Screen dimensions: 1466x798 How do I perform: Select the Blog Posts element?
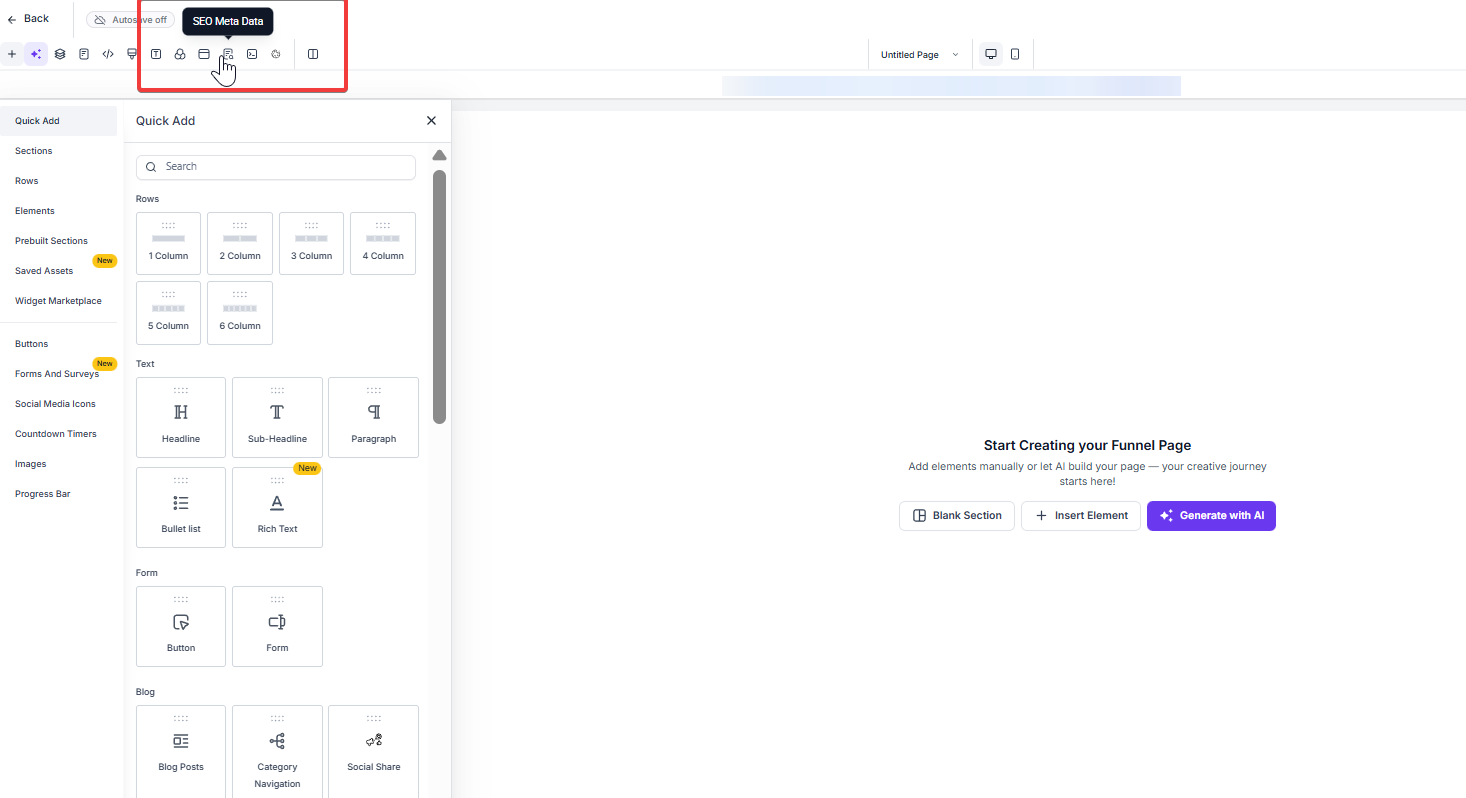(181, 750)
